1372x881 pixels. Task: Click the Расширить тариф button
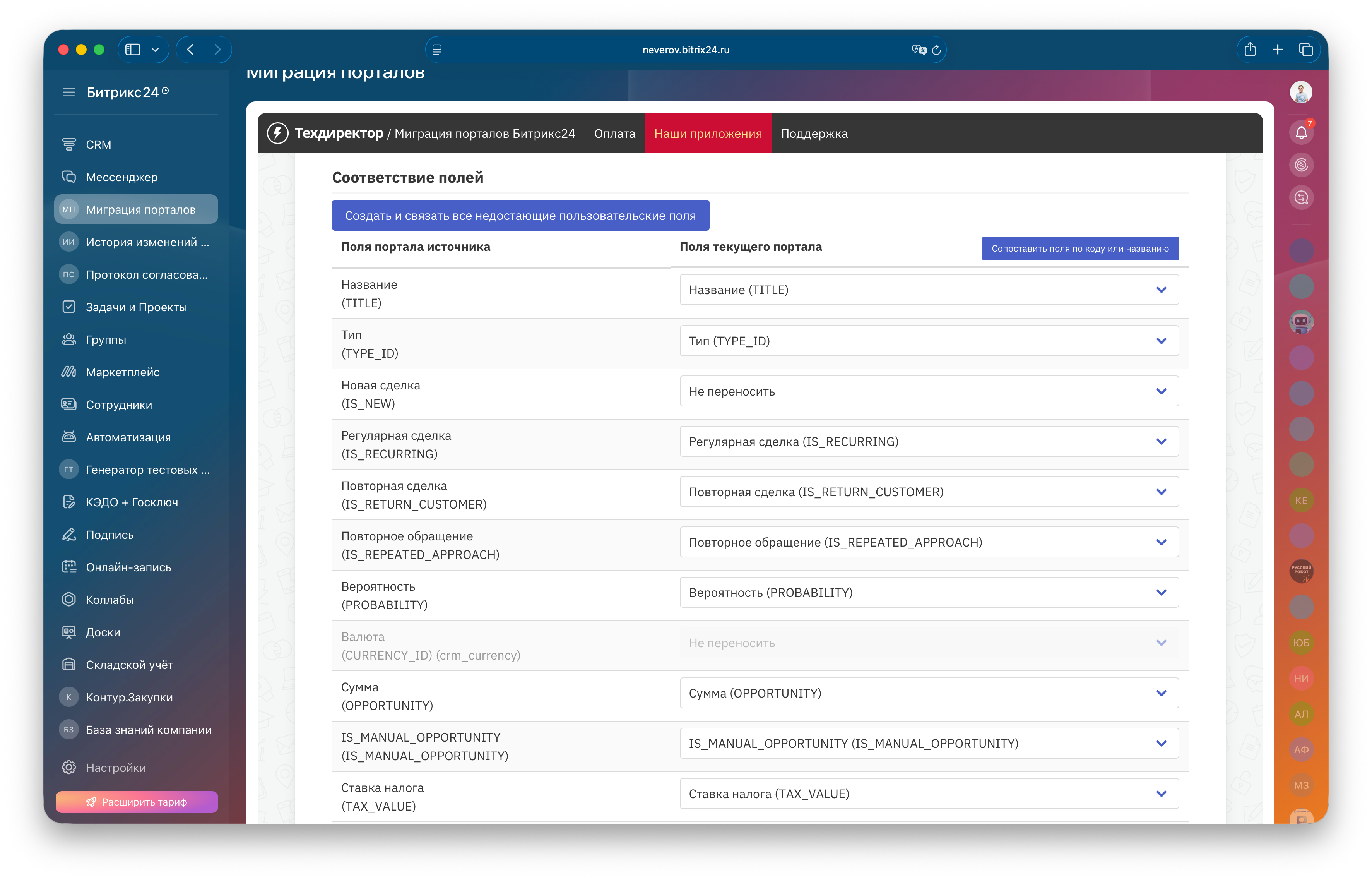[137, 802]
